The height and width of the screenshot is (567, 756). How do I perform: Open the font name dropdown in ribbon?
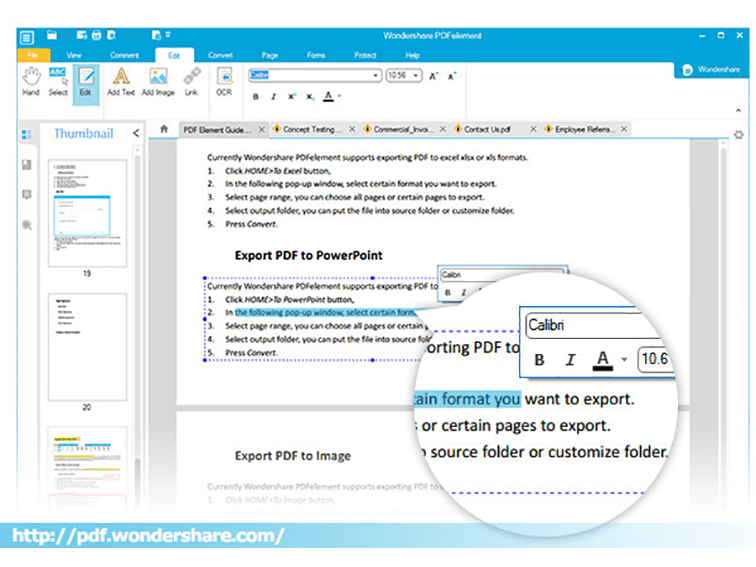pos(376,76)
